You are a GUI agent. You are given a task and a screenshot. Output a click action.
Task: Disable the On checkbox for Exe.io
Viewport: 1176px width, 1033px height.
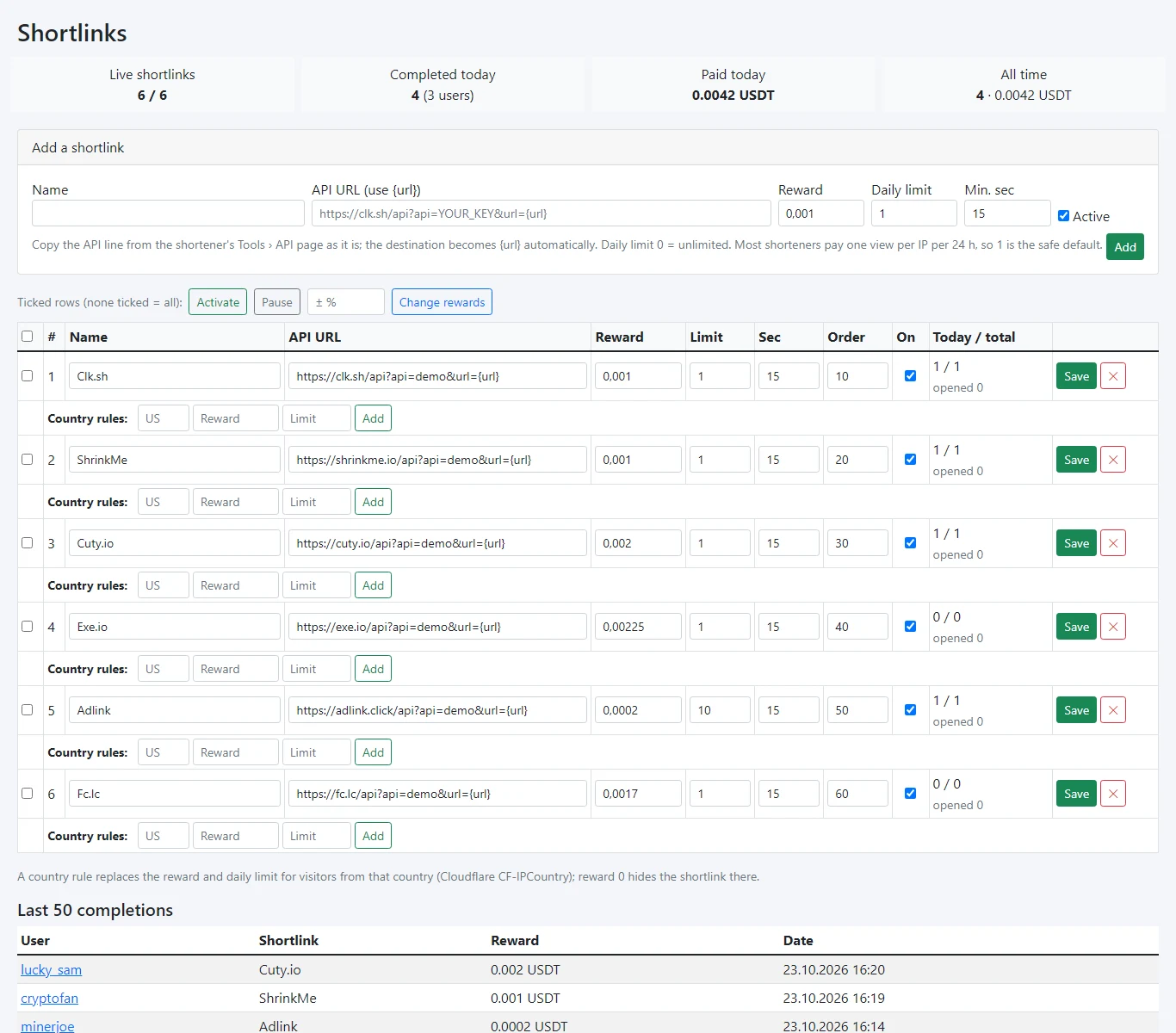click(x=910, y=627)
